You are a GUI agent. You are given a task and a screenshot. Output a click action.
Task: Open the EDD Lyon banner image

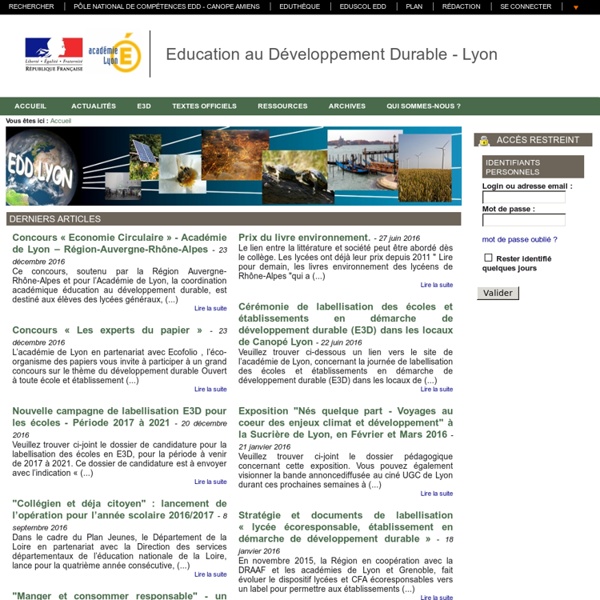[x=233, y=166]
